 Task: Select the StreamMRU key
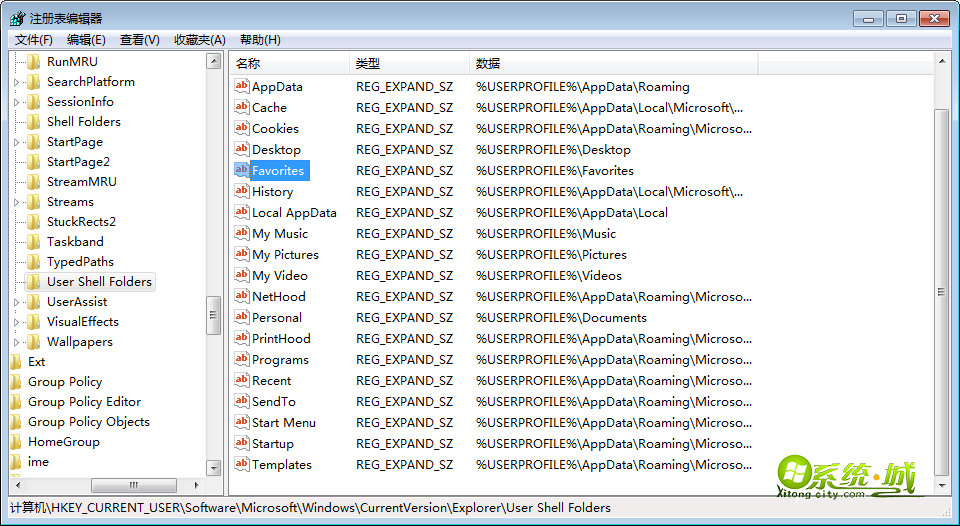click(x=81, y=182)
